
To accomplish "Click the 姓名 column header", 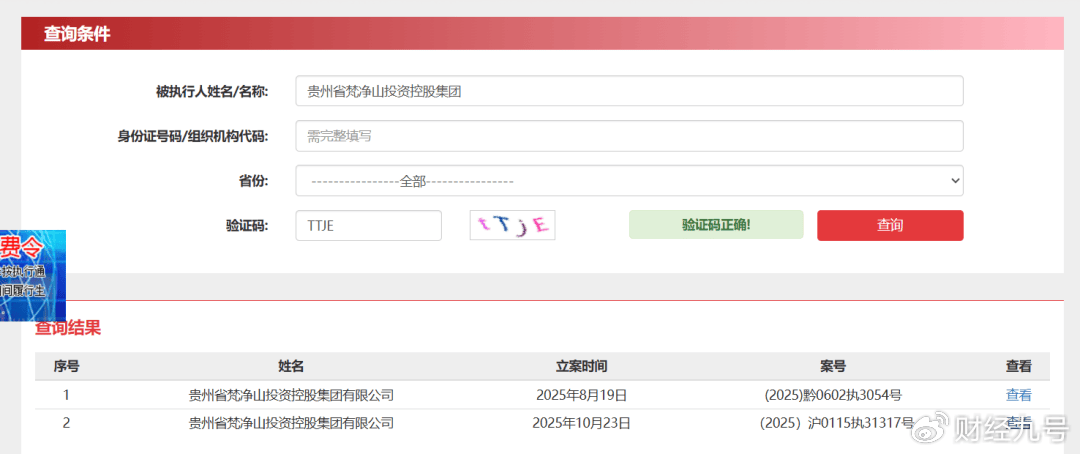I will (x=291, y=366).
